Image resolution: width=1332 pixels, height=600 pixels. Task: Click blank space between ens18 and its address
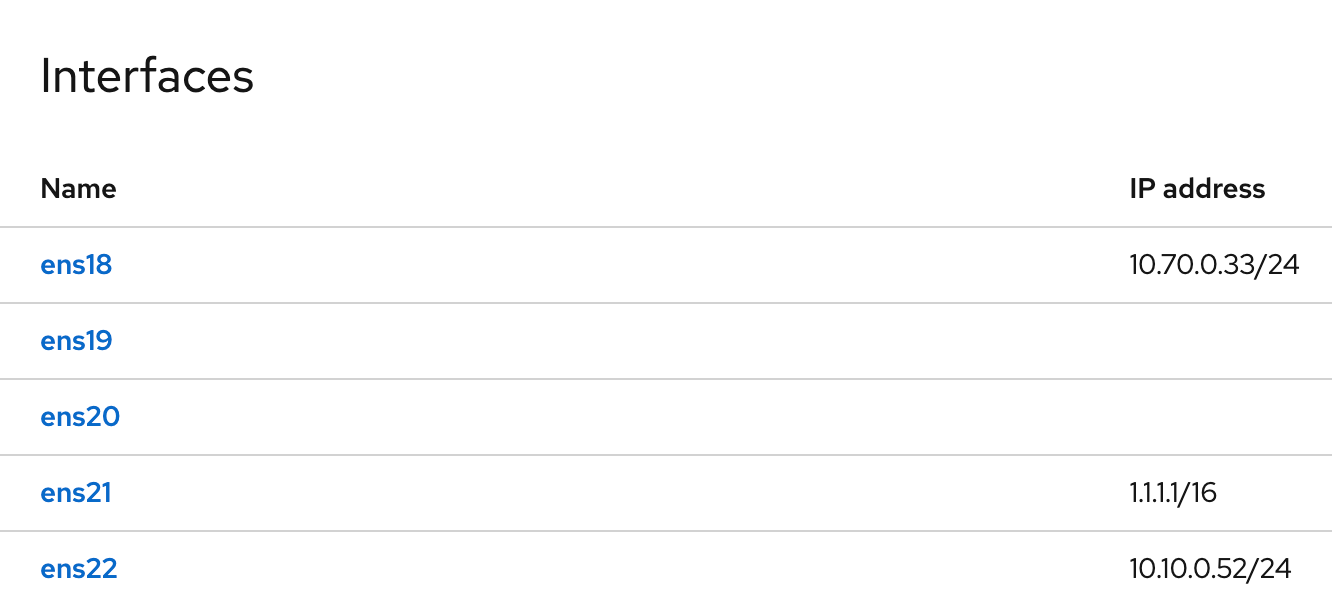(x=620, y=265)
